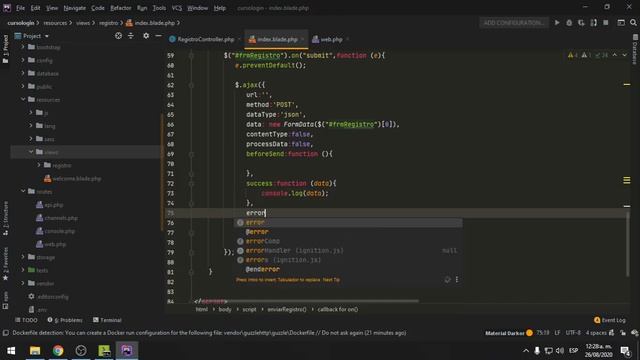The image size is (640, 360).
Task: Click the Debug bug icon in toolbar
Action: coord(569,23)
